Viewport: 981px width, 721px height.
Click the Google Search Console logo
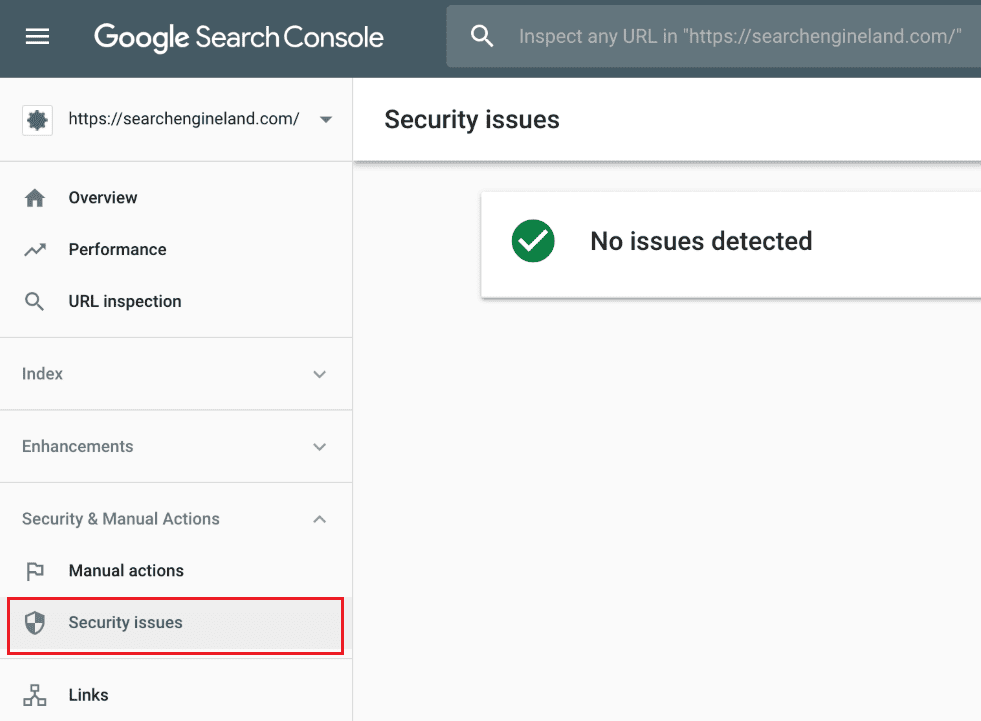click(238, 37)
